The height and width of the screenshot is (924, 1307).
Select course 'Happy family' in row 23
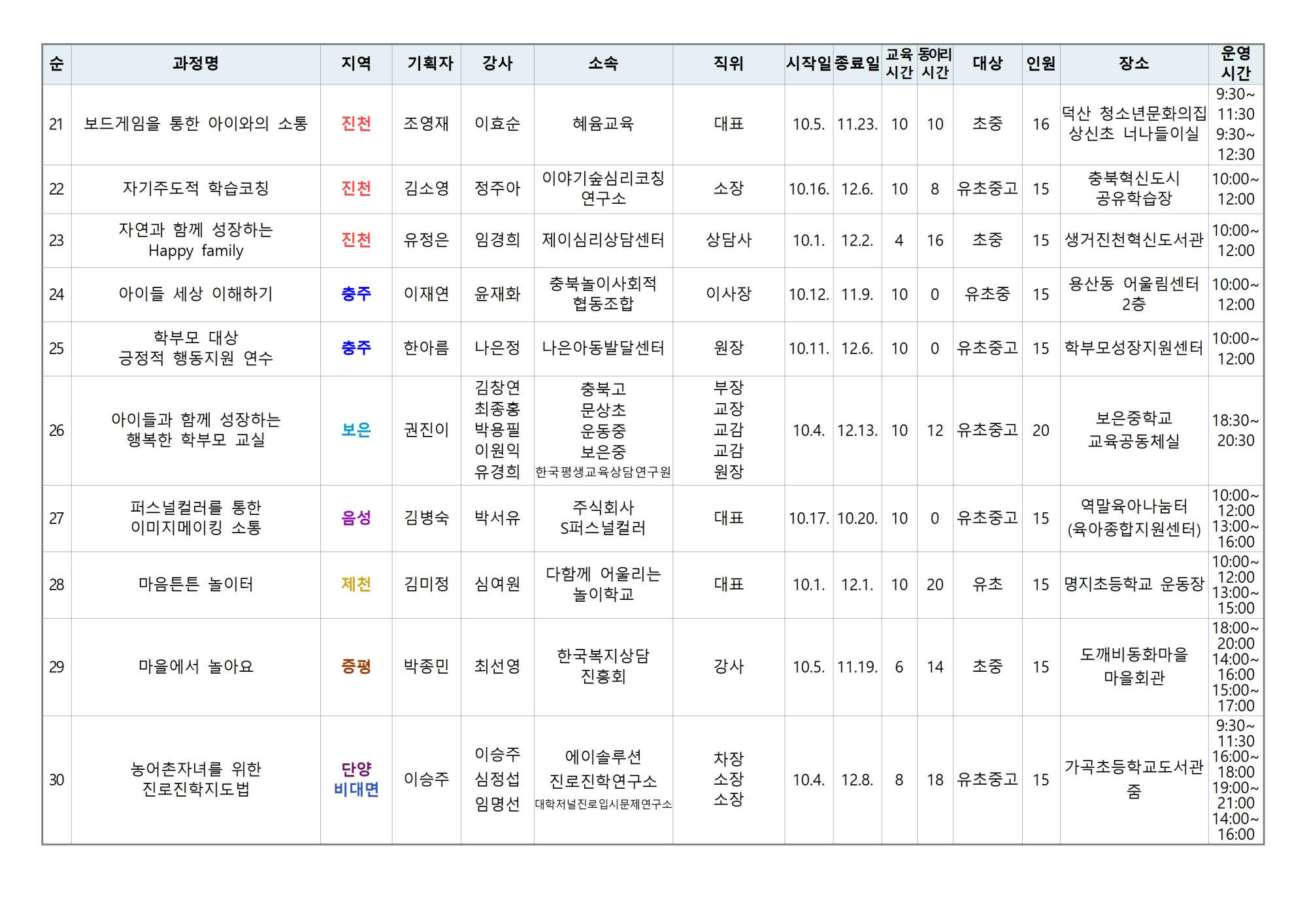point(195,250)
